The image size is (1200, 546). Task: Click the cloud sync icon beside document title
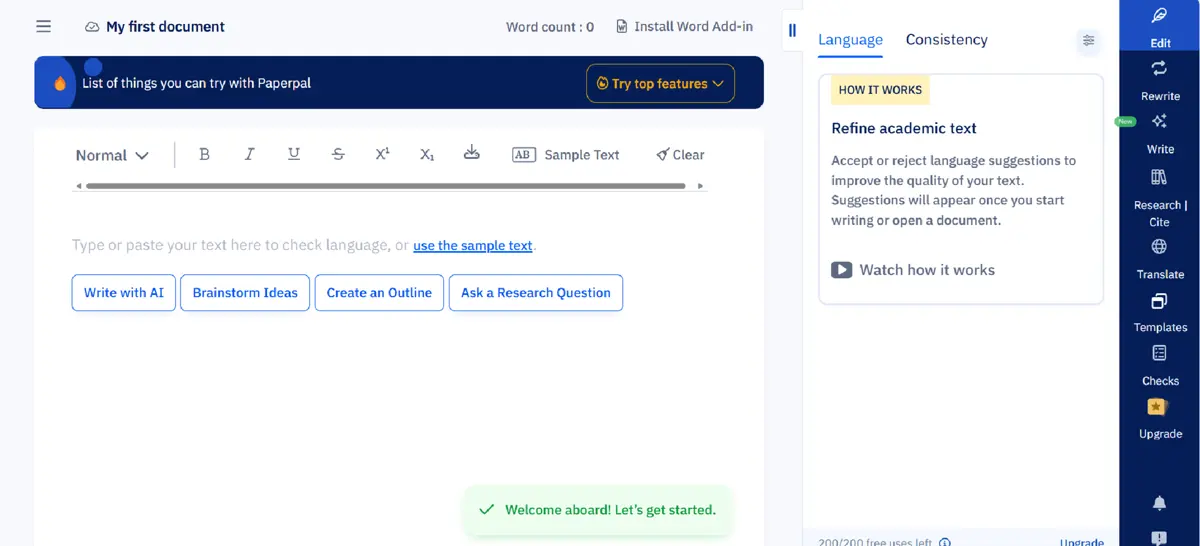click(x=92, y=27)
